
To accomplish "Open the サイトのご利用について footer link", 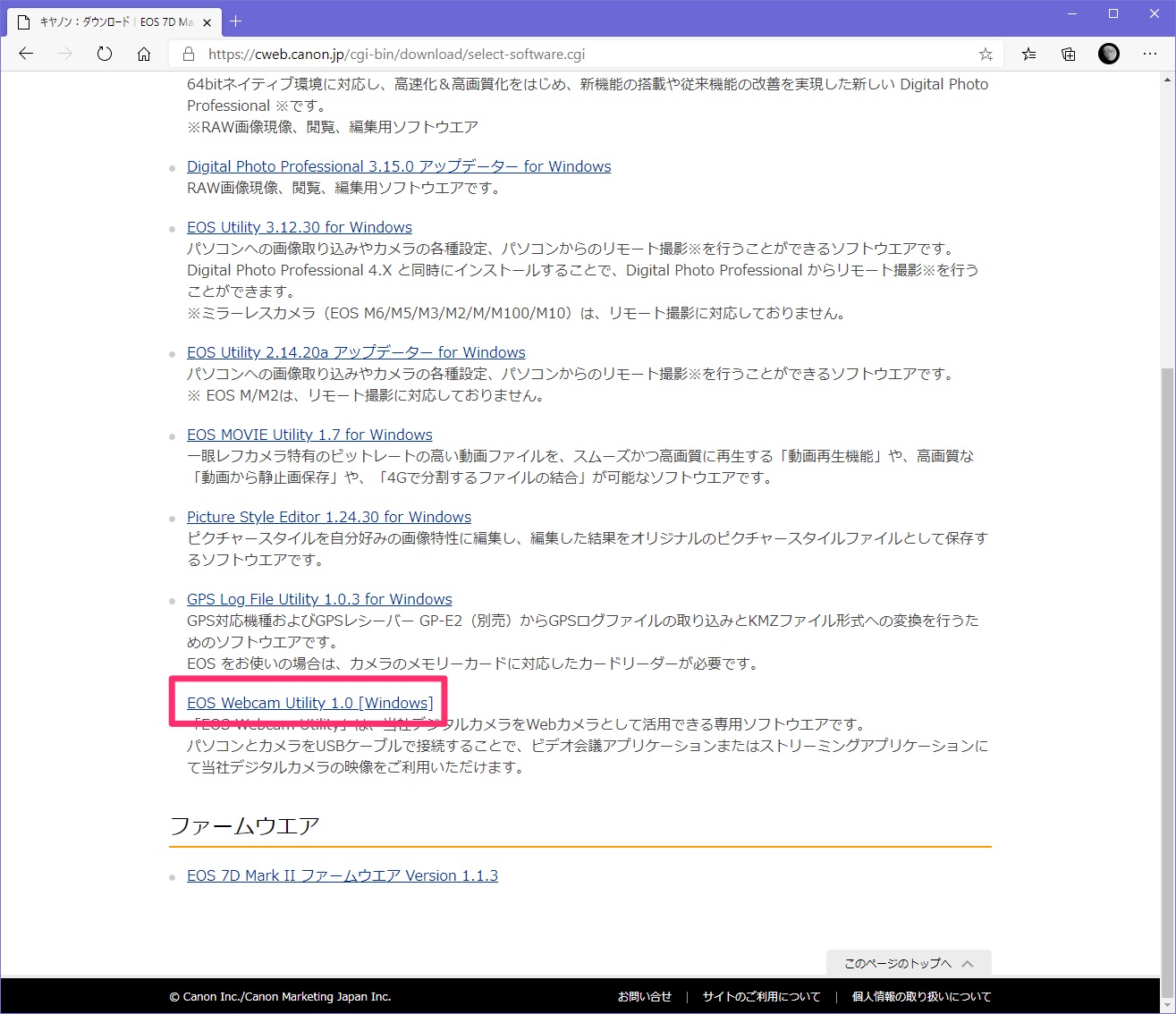I will point(761,996).
